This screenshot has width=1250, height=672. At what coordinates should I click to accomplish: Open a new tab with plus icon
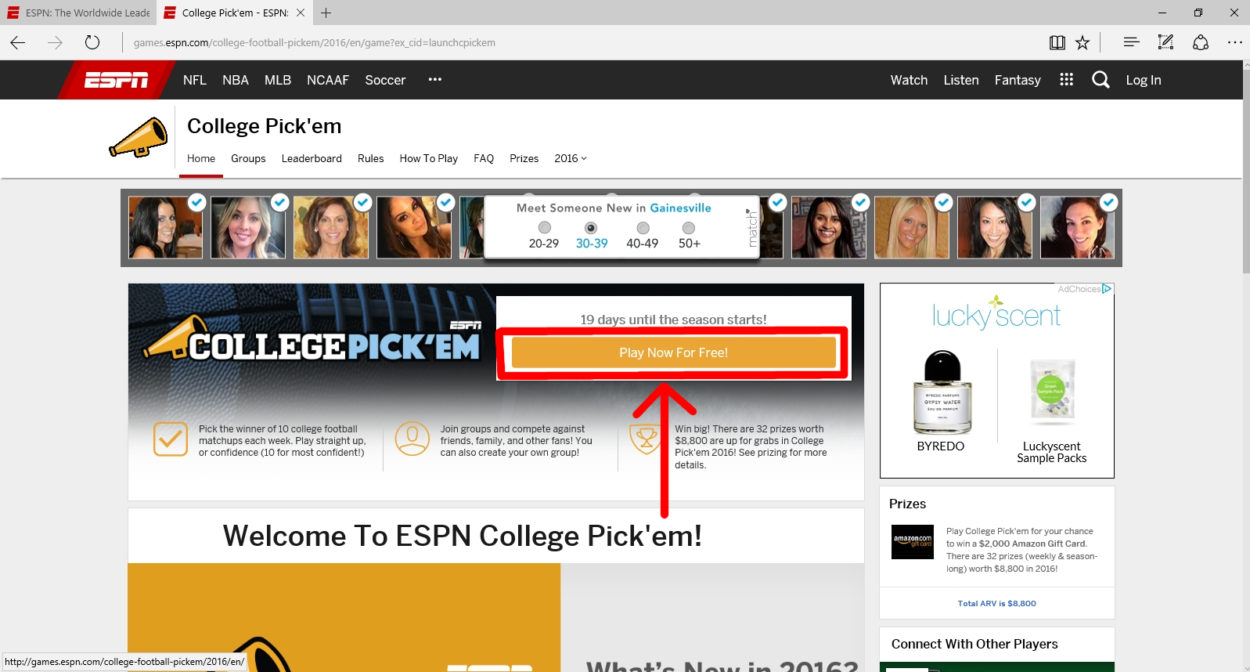[x=326, y=13]
